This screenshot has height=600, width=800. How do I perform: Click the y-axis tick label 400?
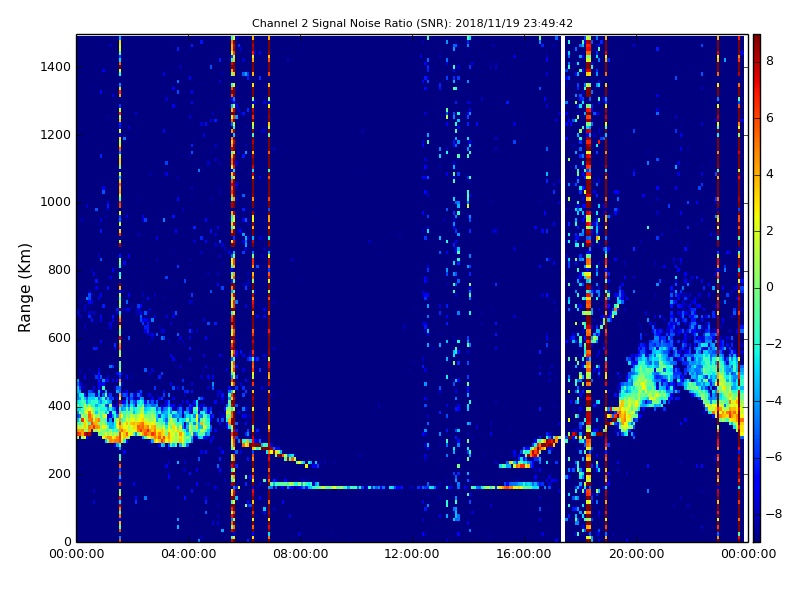[x=59, y=406]
